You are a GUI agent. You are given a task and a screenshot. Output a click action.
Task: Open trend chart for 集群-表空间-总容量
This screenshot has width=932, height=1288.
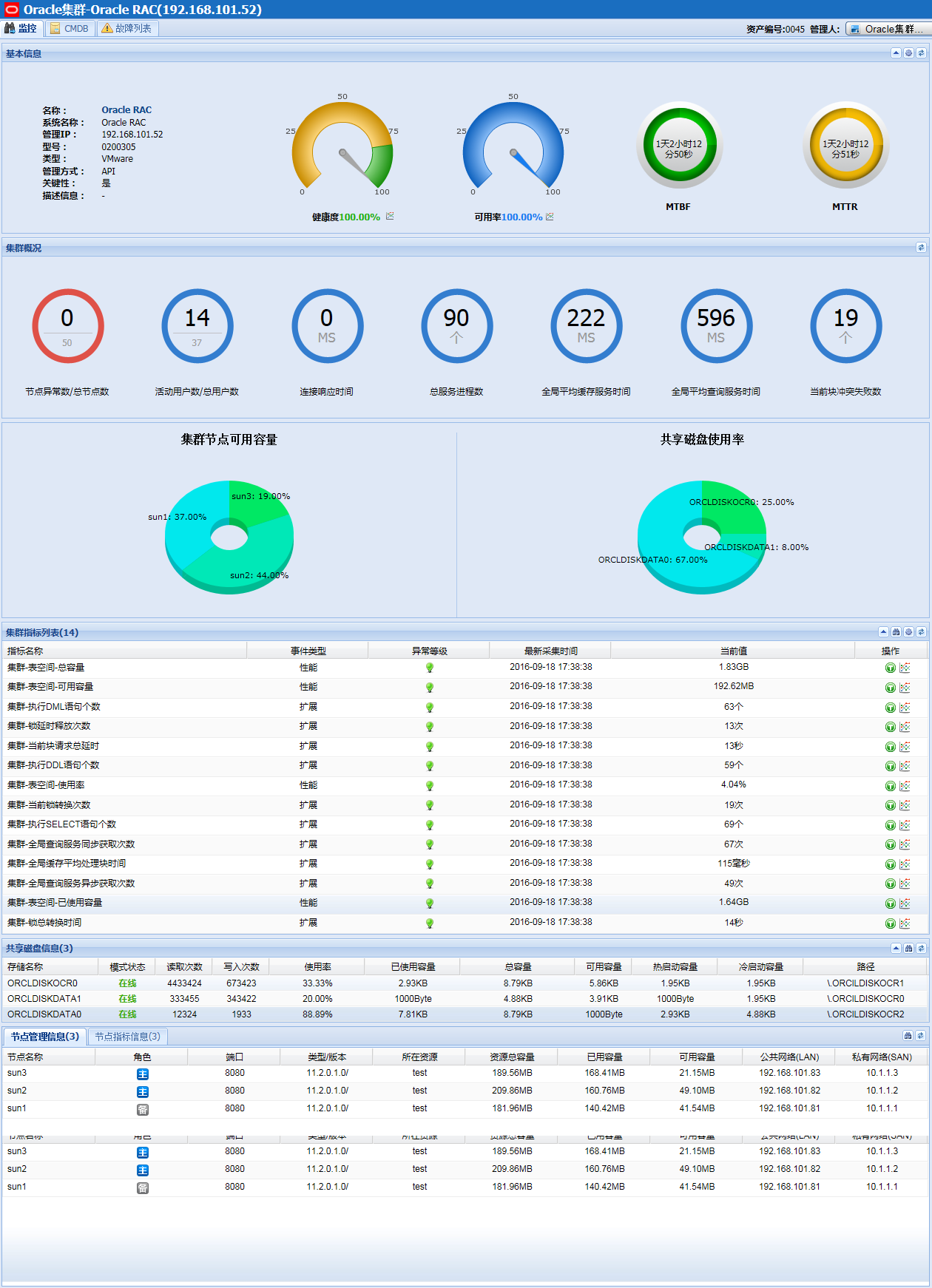click(905, 668)
